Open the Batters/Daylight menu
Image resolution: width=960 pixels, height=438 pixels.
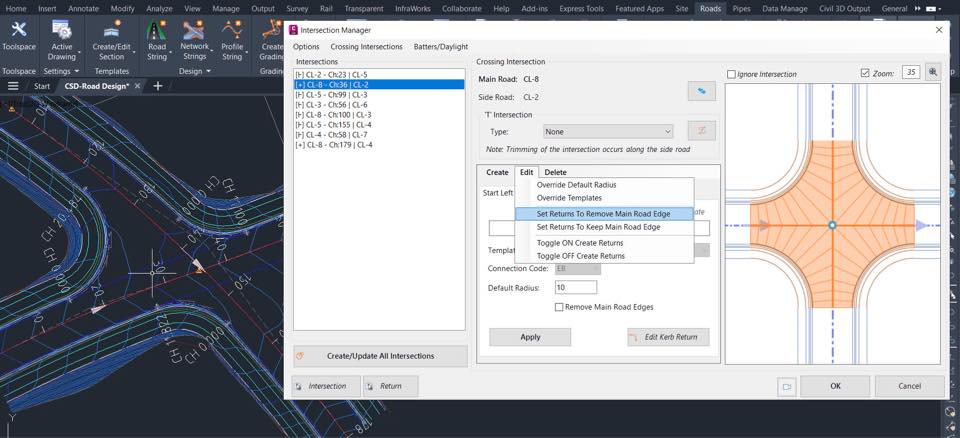(x=441, y=47)
